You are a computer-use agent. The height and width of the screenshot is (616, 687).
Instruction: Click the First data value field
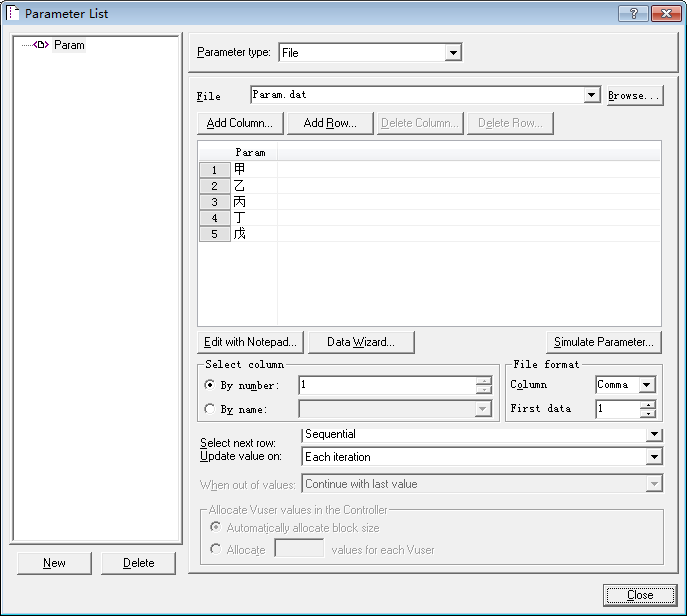617,409
